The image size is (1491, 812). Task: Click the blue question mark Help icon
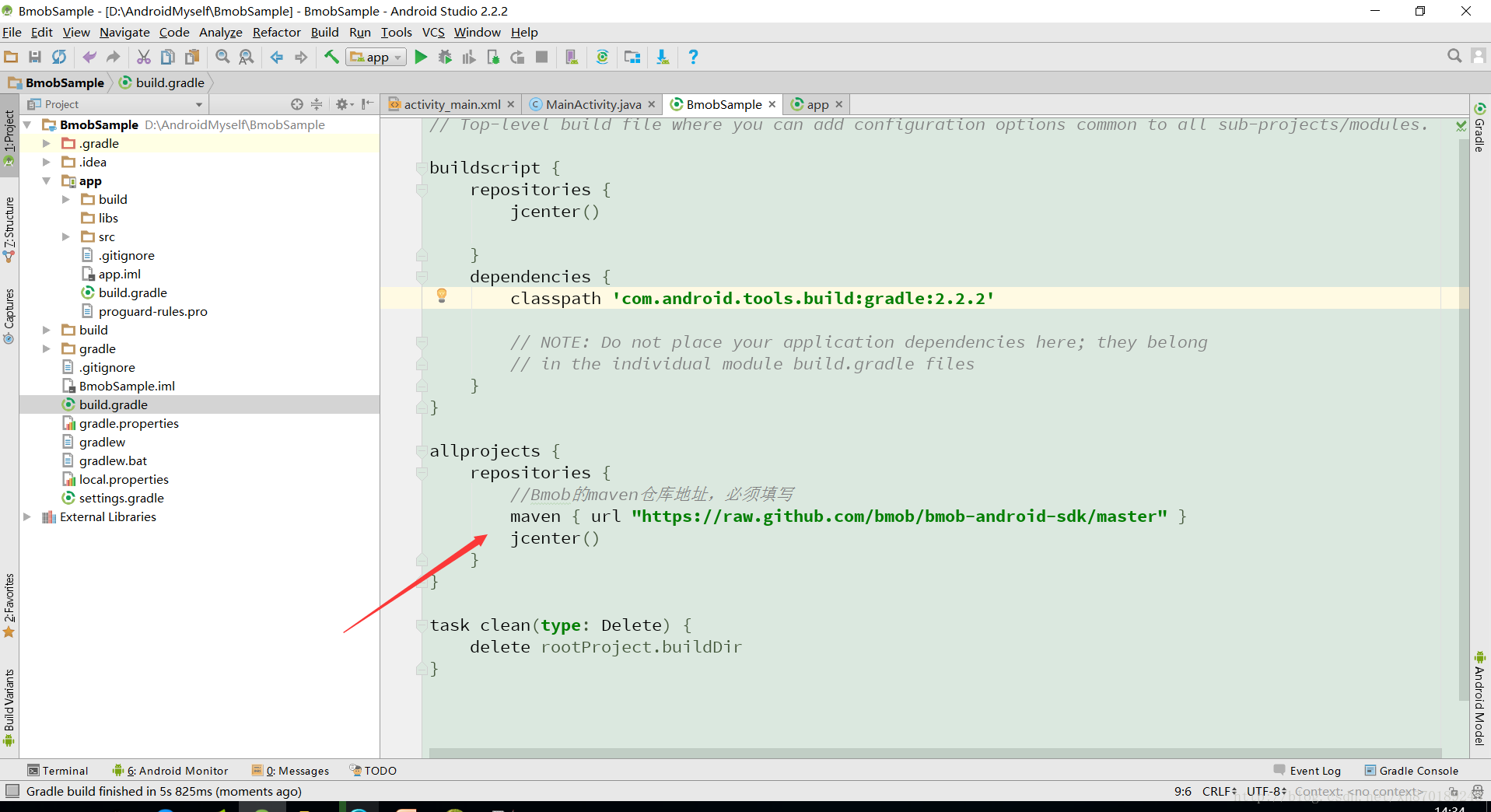click(693, 57)
